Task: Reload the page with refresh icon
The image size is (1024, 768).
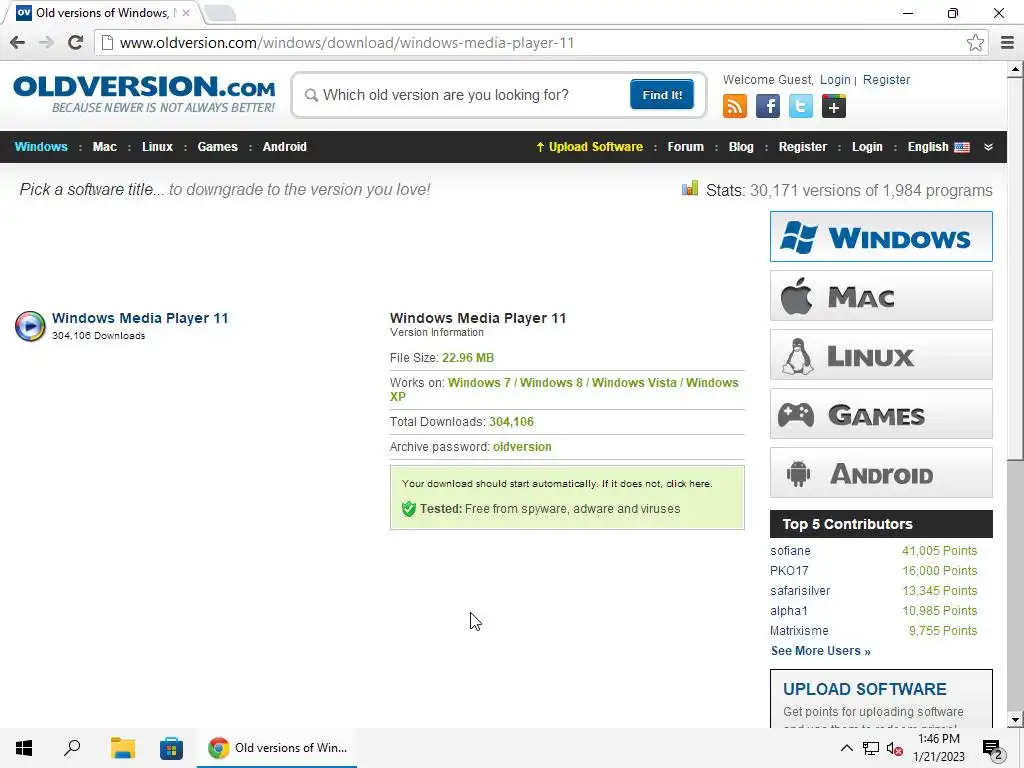Action: click(x=75, y=42)
